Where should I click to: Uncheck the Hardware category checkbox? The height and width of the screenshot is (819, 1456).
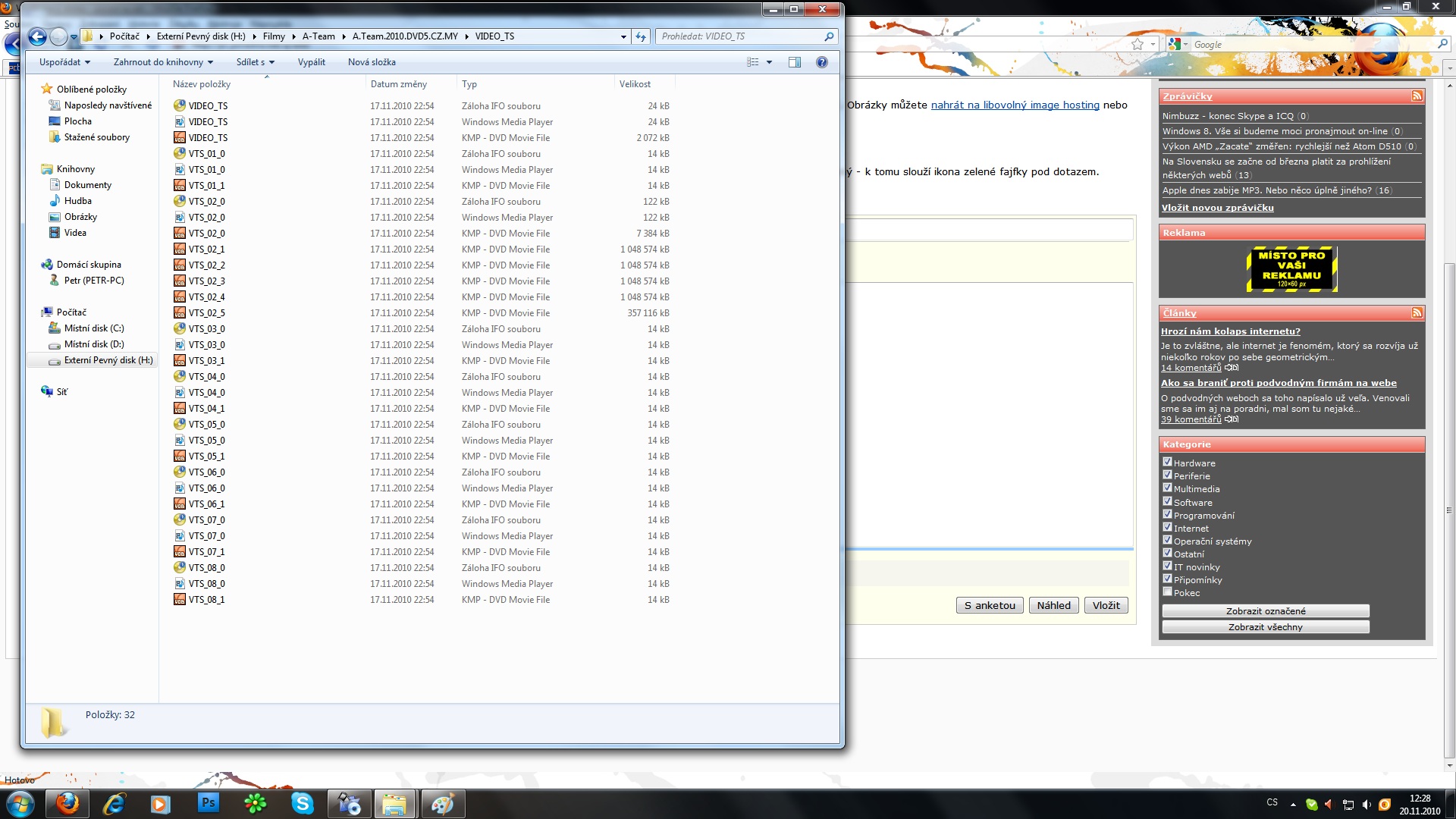tap(1167, 462)
